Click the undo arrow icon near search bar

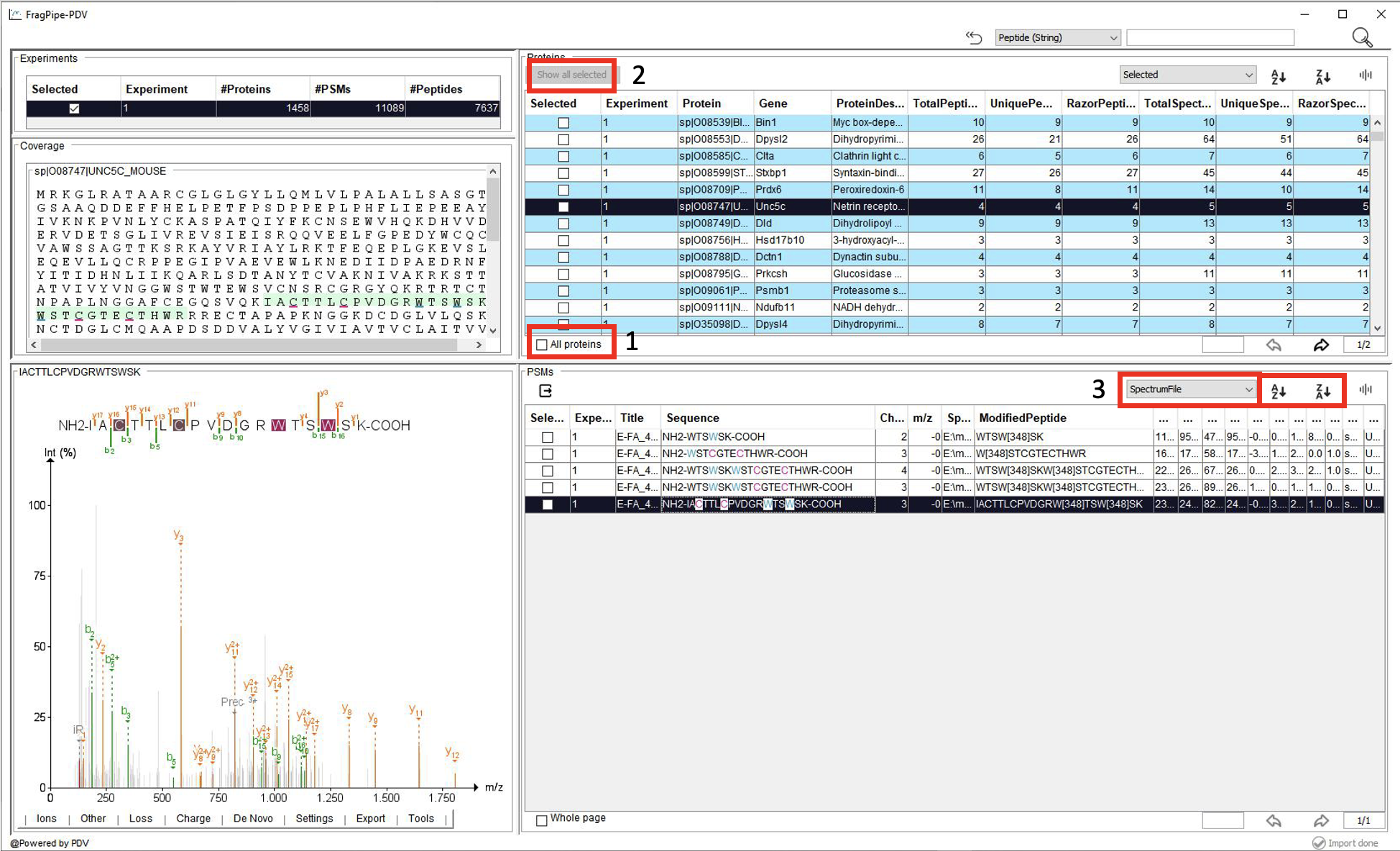click(x=974, y=37)
